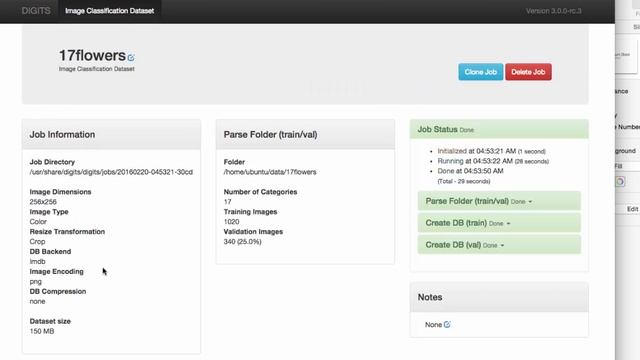
Task: Expand the Create DB (val) Done dropdown
Action: click(x=499, y=245)
